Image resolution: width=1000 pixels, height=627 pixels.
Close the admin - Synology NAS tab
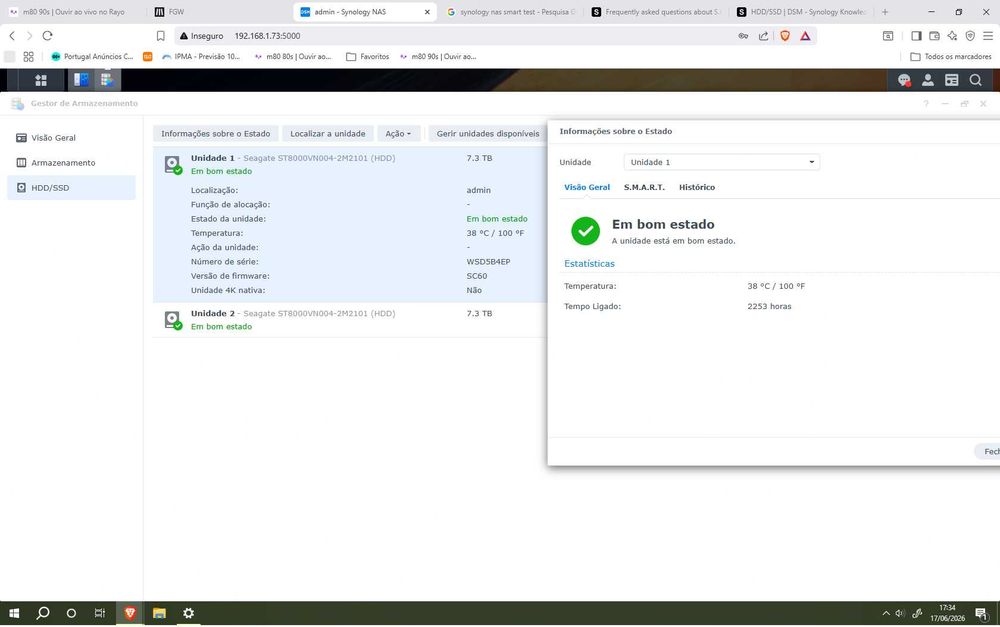tap(427, 11)
